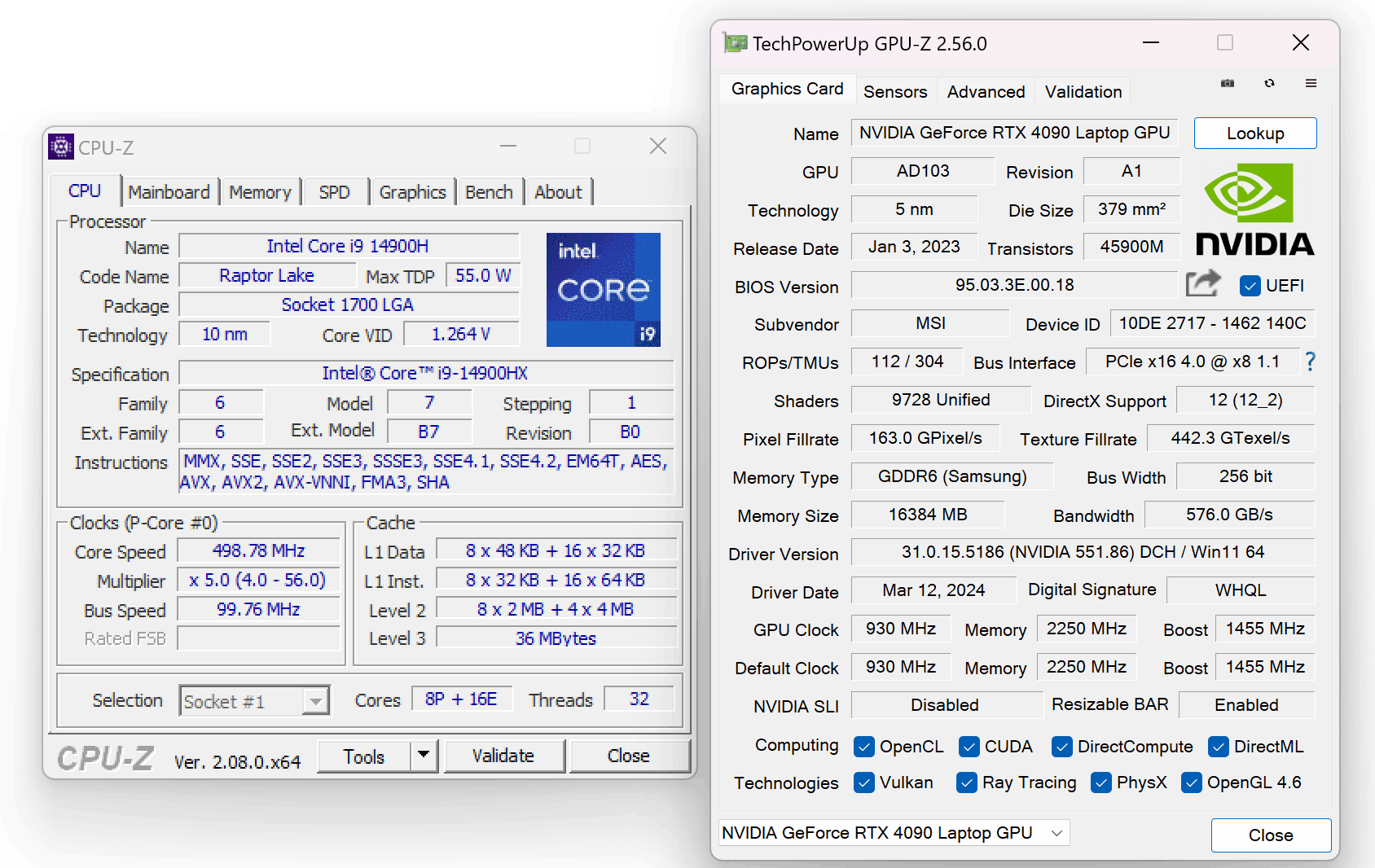Click the BIOS Version field
1375x868 pixels.
(x=1013, y=285)
